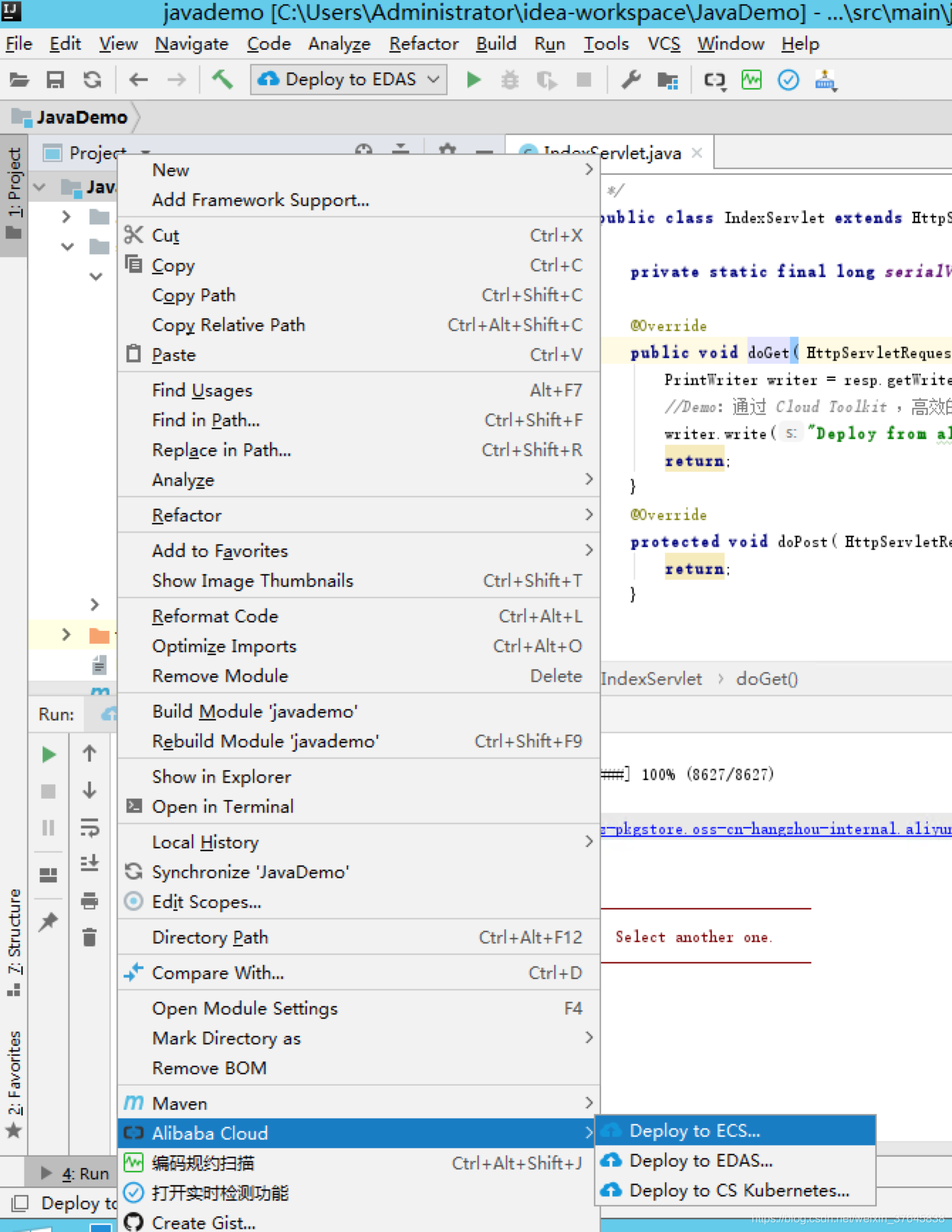Choose Deploy to EDAS... in the submenu
Viewport: 952px width, 1232px height.
pyautogui.click(x=735, y=1160)
